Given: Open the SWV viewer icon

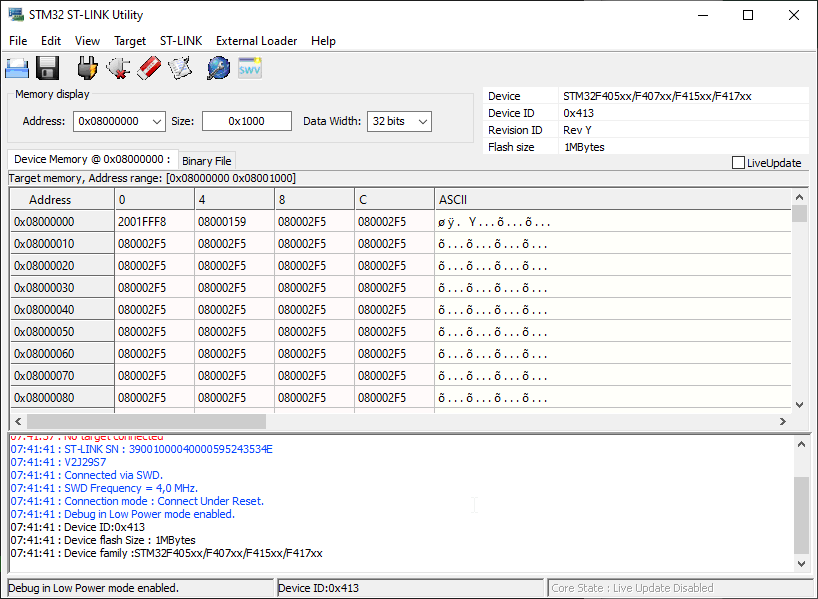Looking at the screenshot, I should point(249,68).
